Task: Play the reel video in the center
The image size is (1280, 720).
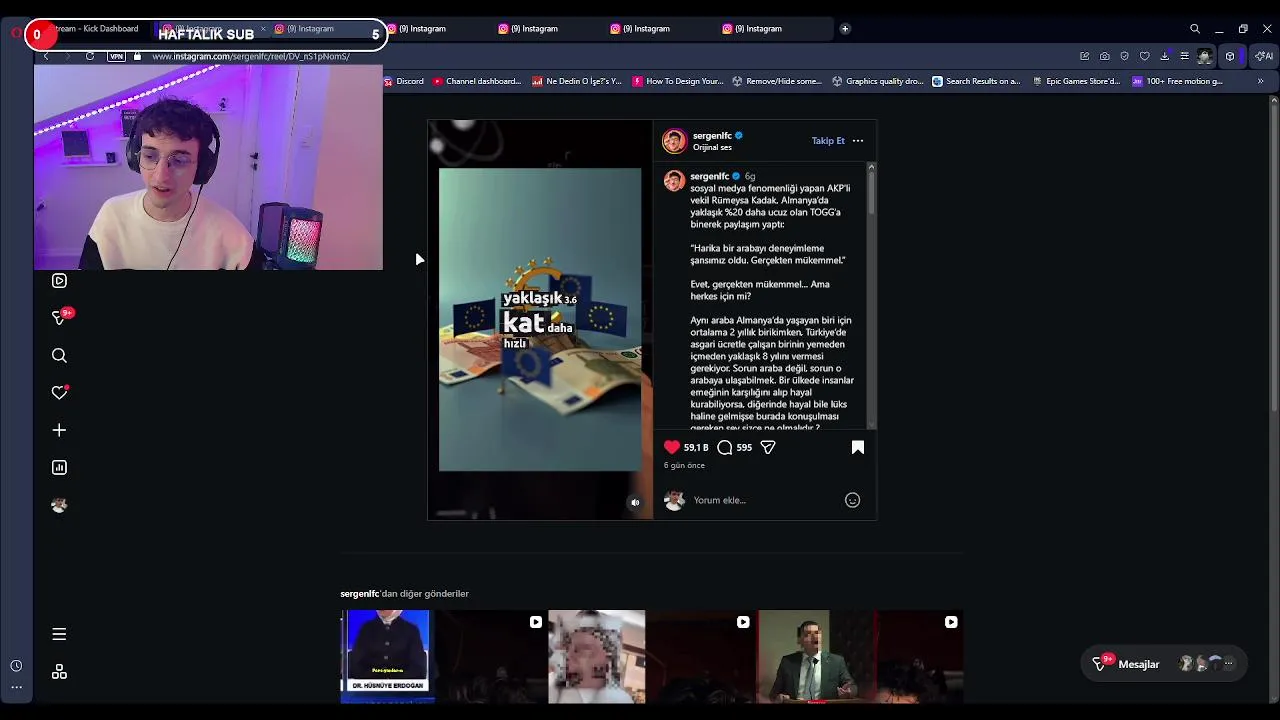Action: coord(540,319)
